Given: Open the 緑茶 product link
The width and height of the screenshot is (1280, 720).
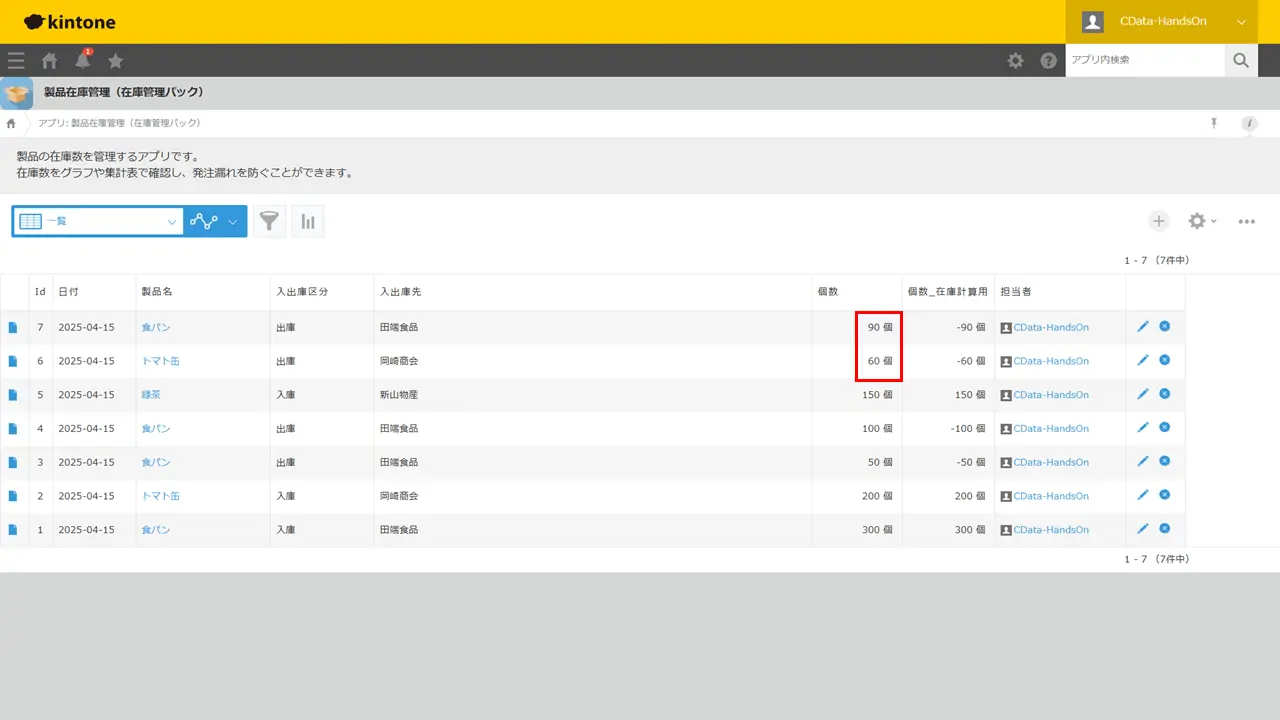Looking at the screenshot, I should click(151, 395).
